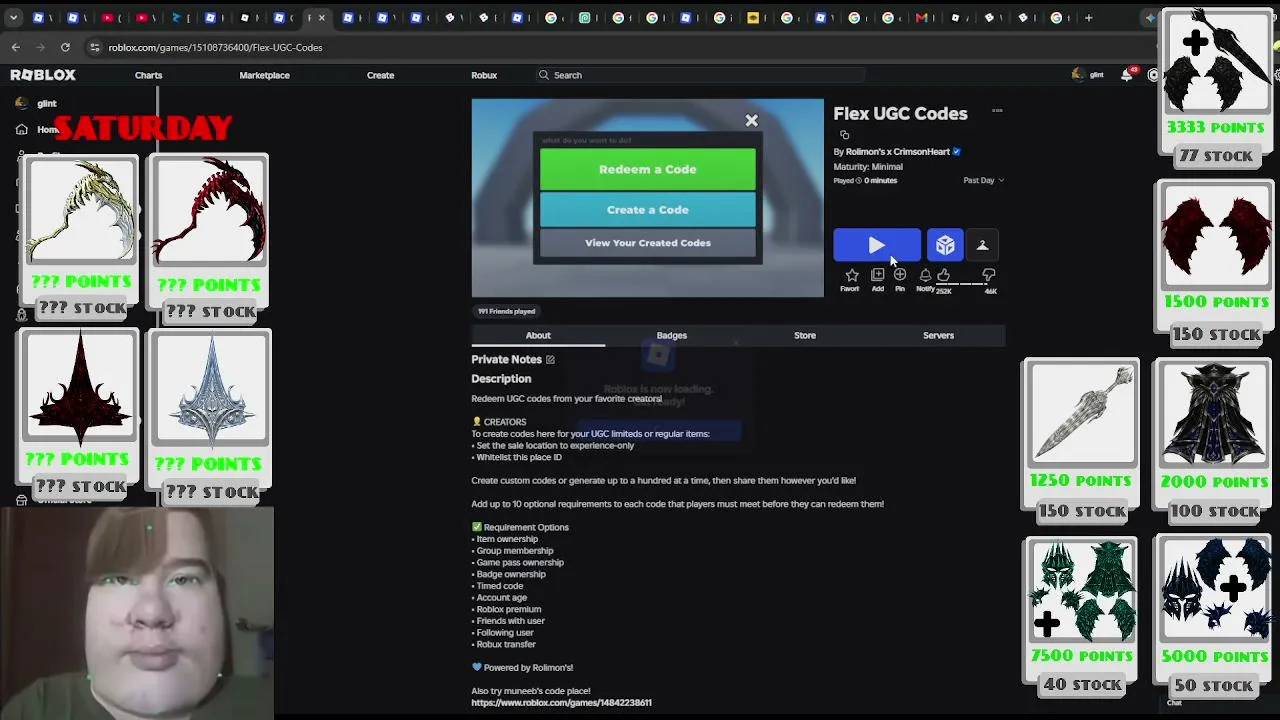Click the verified badge beside CrimsonHeart

956,152
